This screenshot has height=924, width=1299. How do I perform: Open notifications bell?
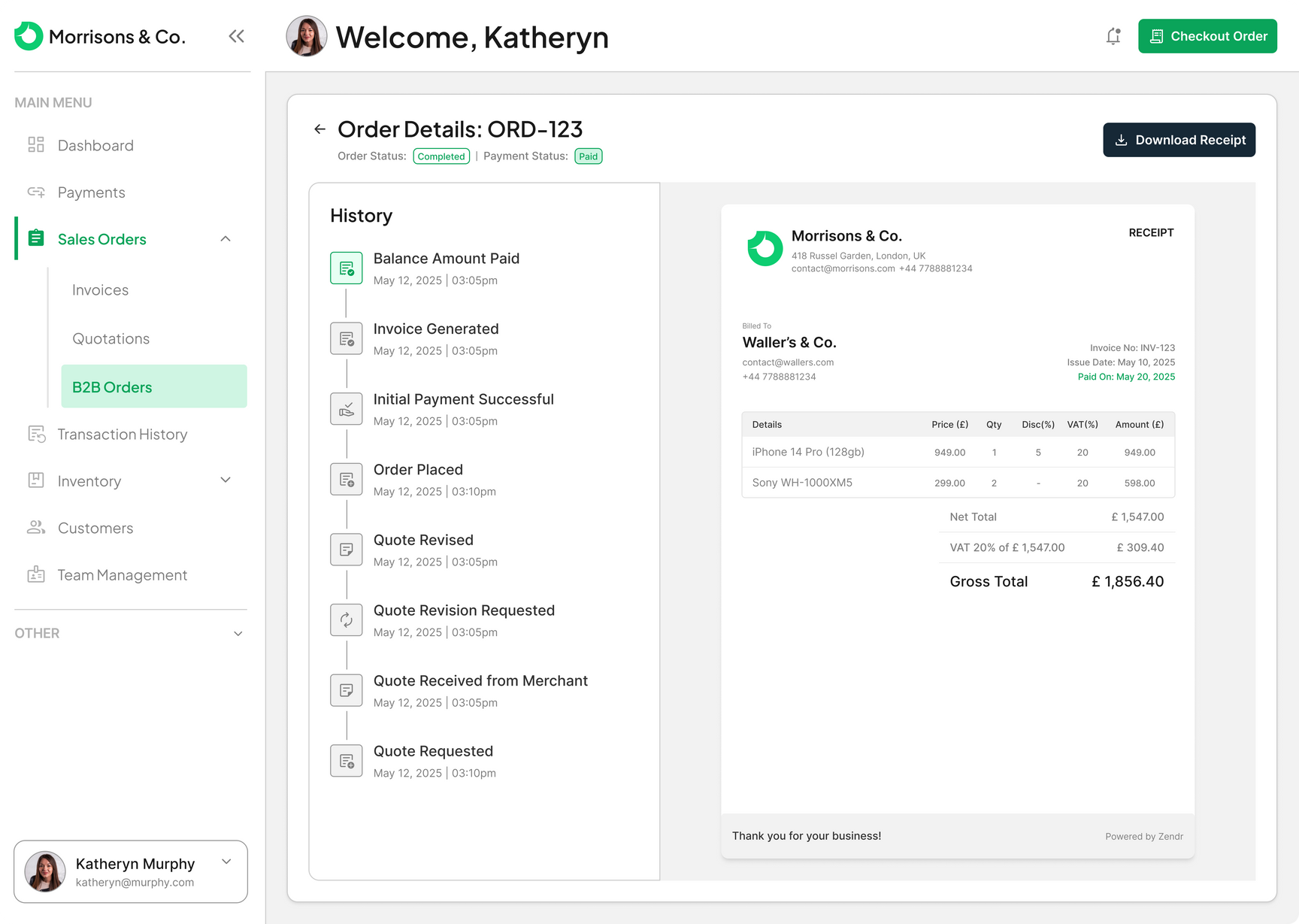(x=1113, y=36)
